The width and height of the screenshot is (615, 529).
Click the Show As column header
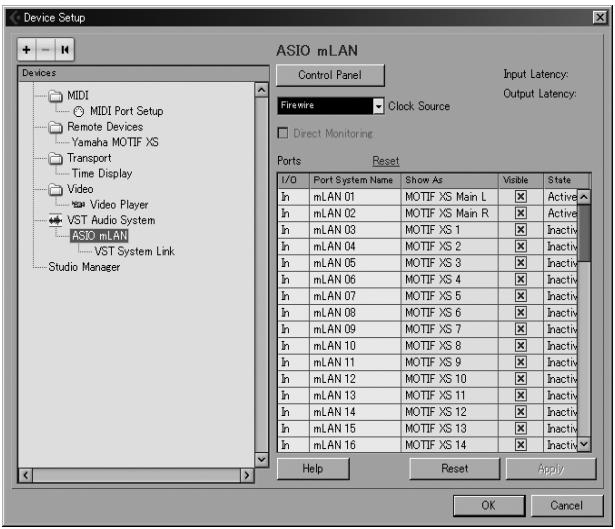pos(449,180)
